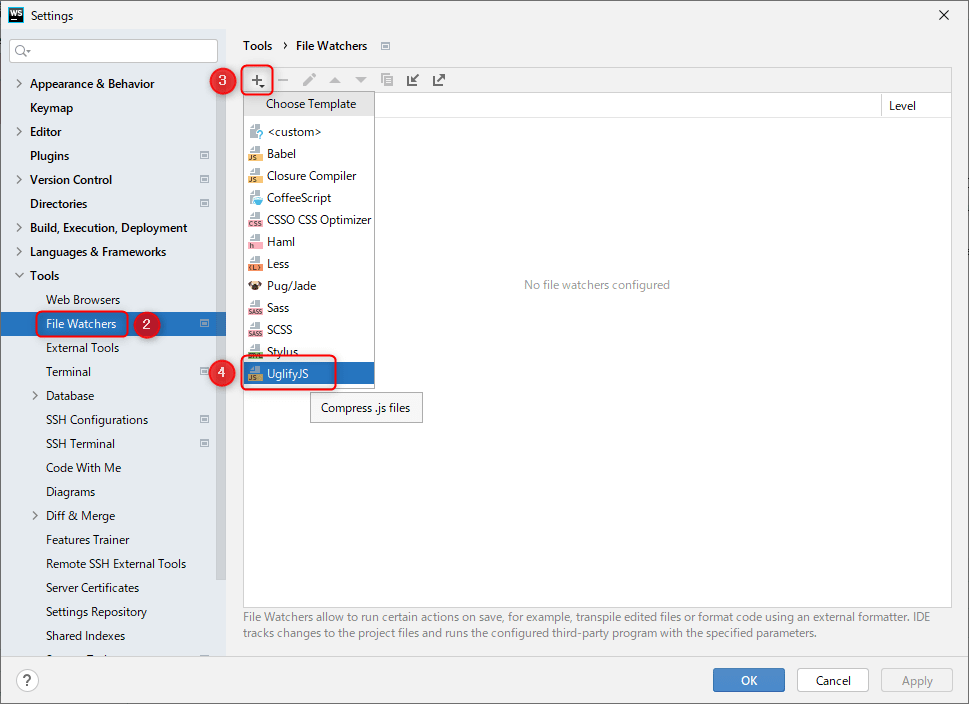This screenshot has width=969, height=704.
Task: Click the project settings icon next to Directories
Action: [205, 203]
